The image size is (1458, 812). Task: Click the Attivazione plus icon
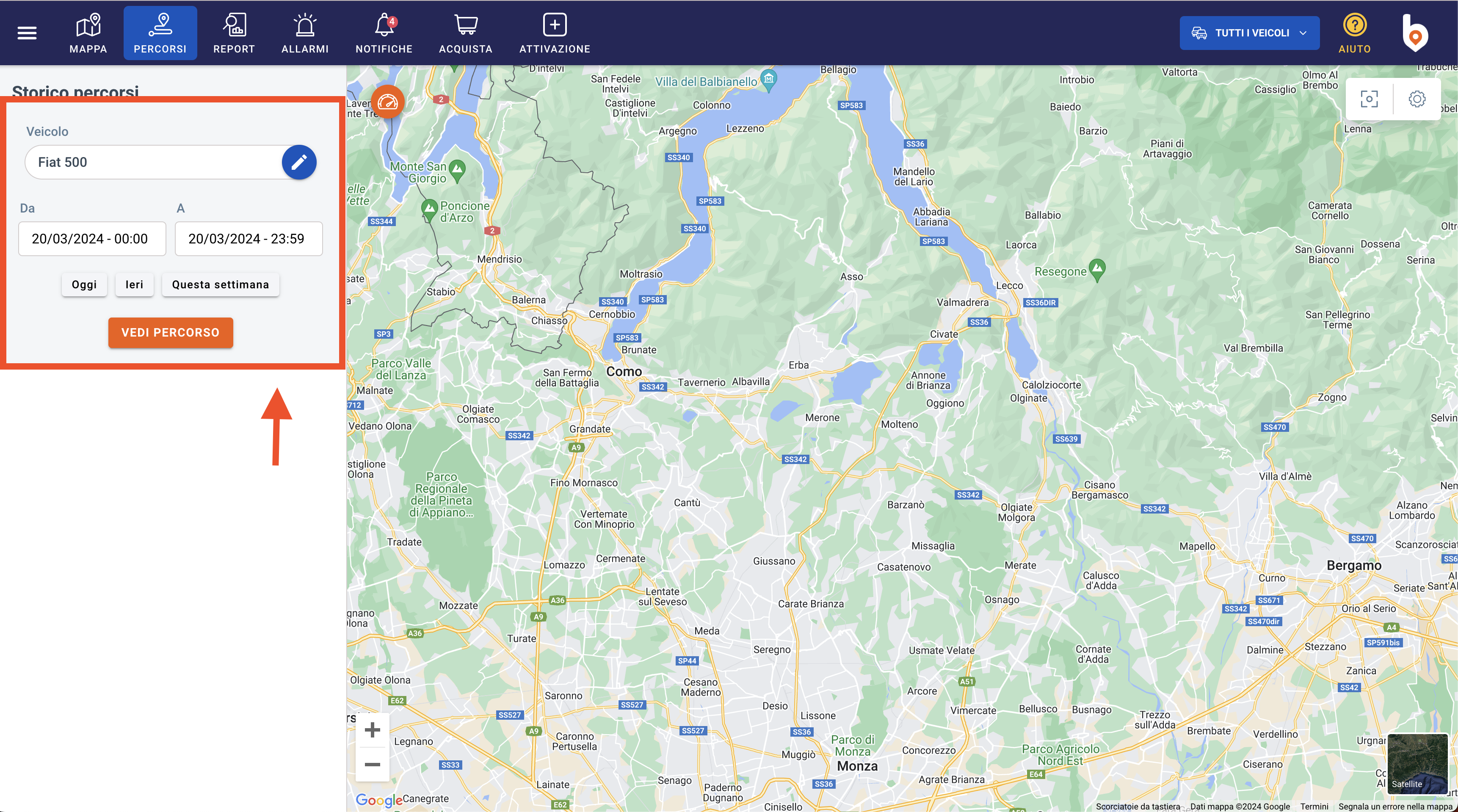tap(555, 33)
